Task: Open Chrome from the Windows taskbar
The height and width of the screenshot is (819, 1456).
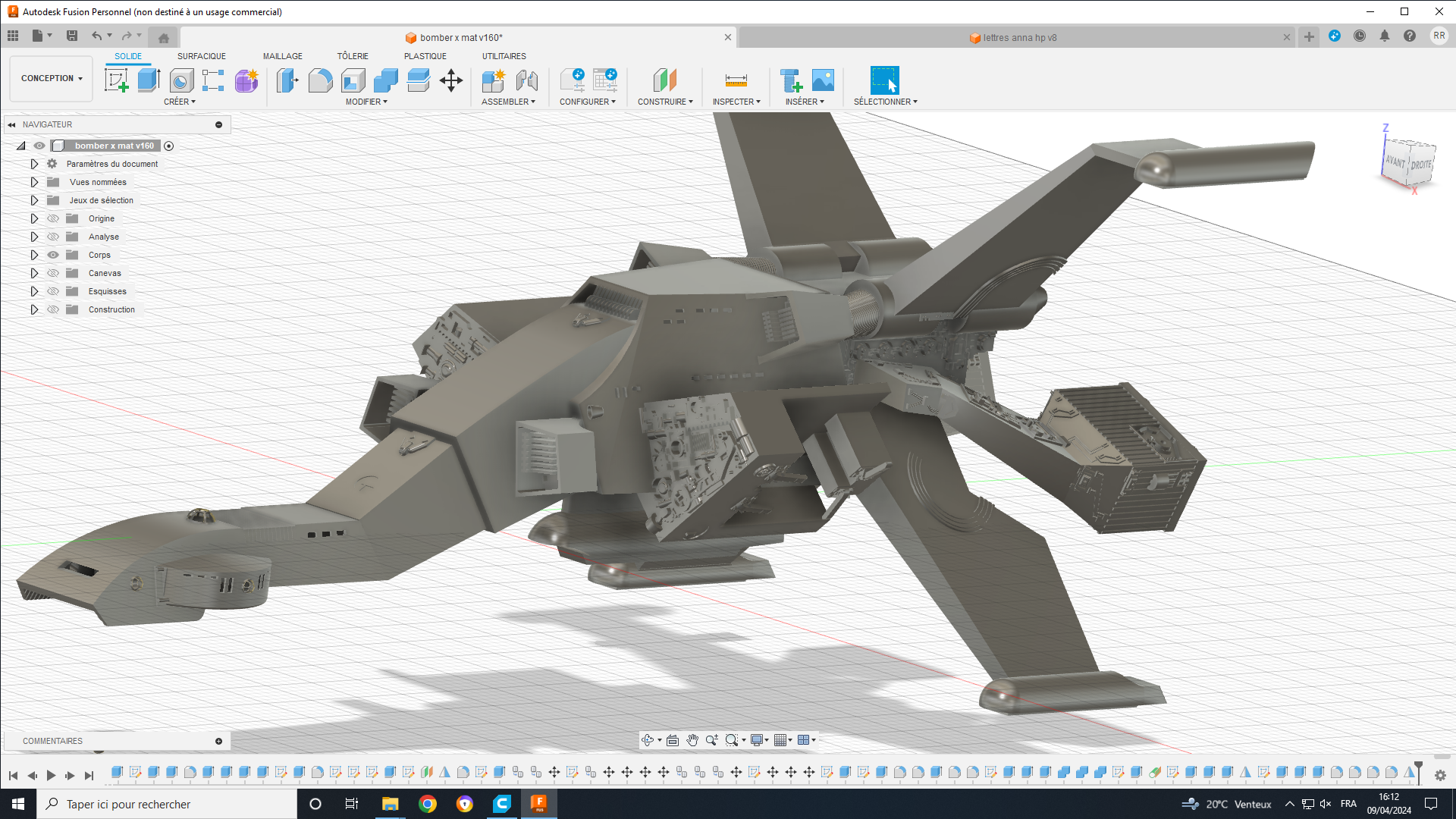Action: tap(428, 804)
